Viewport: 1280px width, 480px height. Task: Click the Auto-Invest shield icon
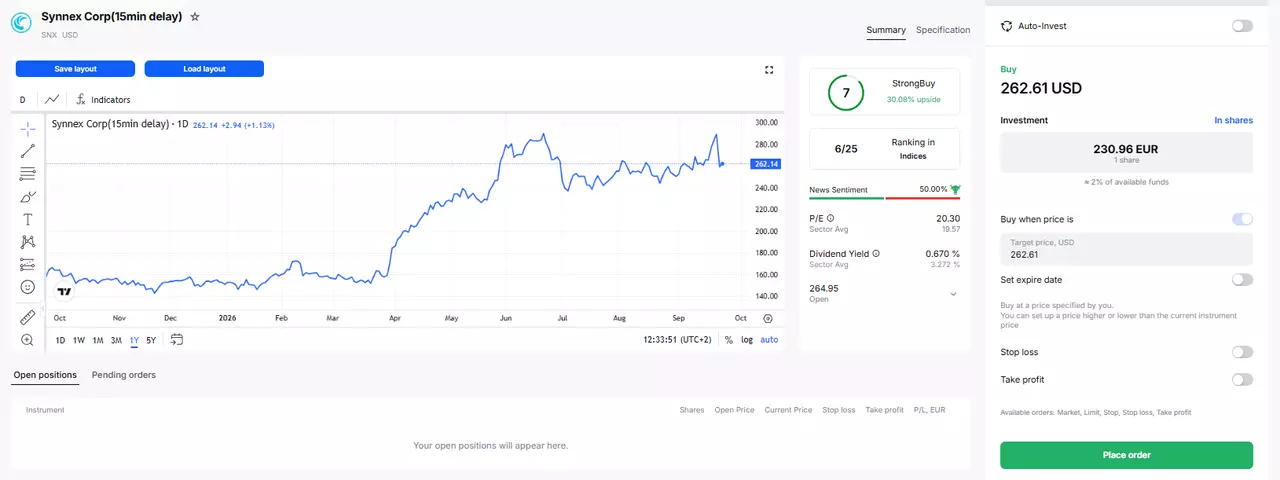point(1007,26)
